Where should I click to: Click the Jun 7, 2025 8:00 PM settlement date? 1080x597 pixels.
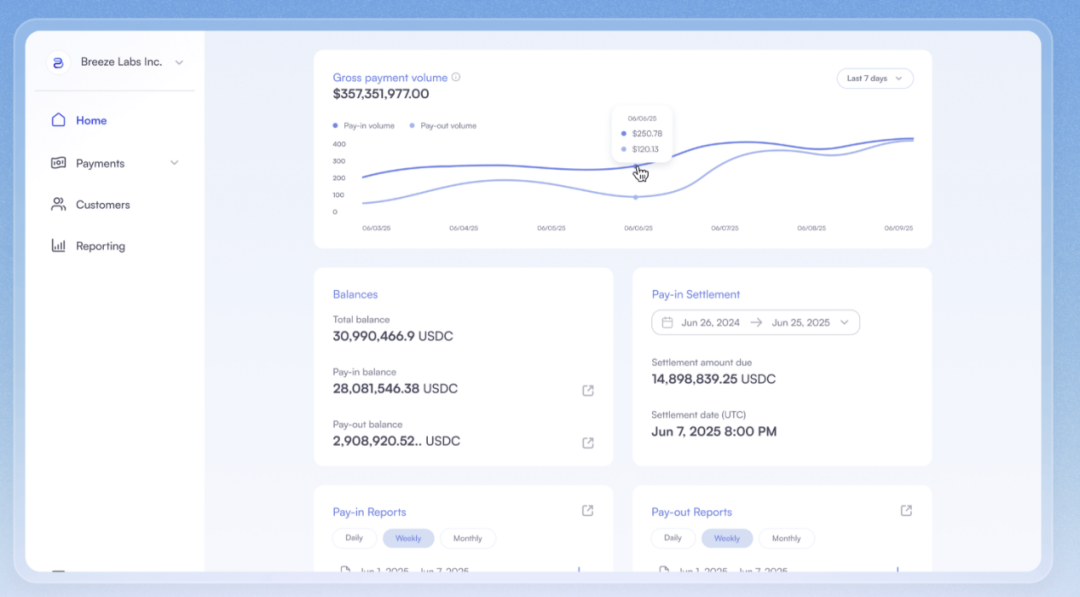714,431
